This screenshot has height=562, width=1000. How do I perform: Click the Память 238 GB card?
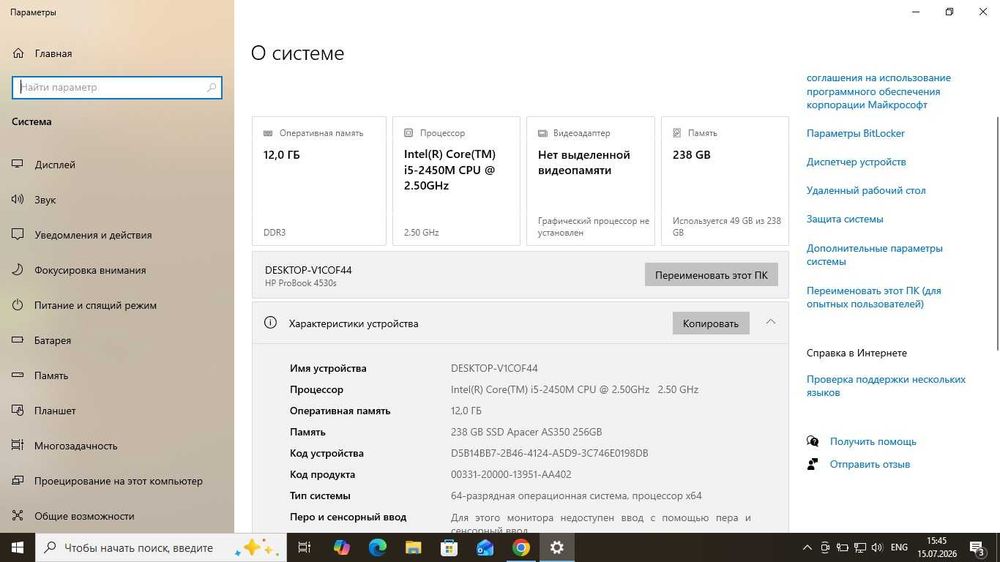pyautogui.click(x=724, y=181)
